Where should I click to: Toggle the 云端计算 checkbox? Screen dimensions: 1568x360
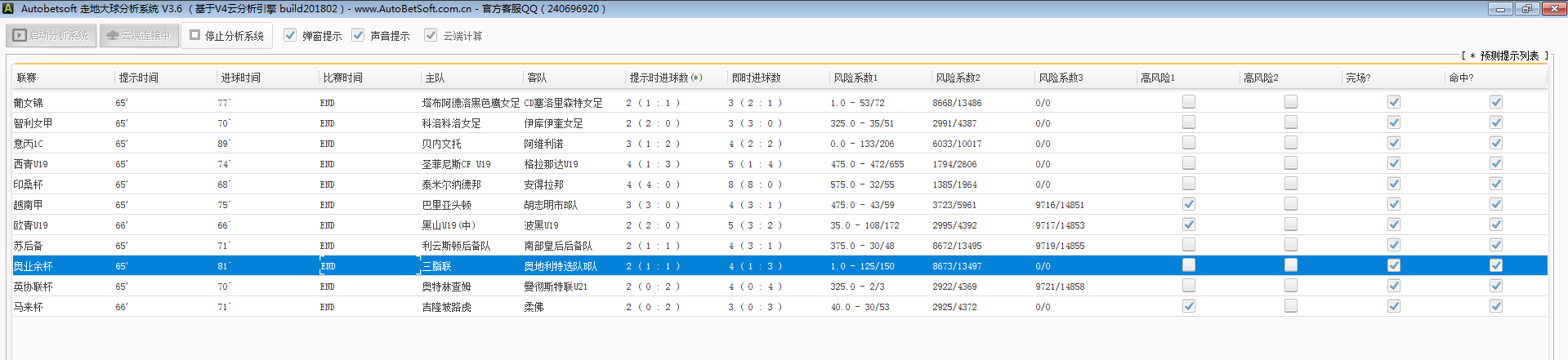coord(431,36)
